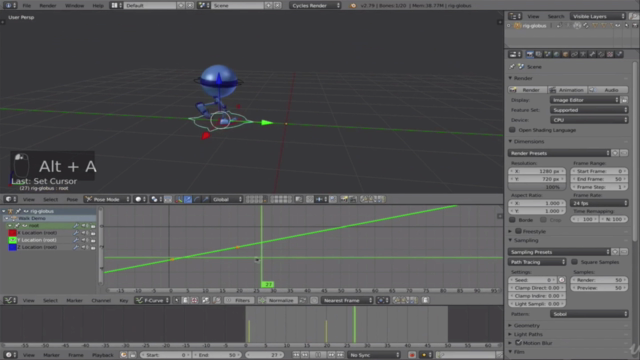Lock the Z Location (root) channel

point(93,247)
